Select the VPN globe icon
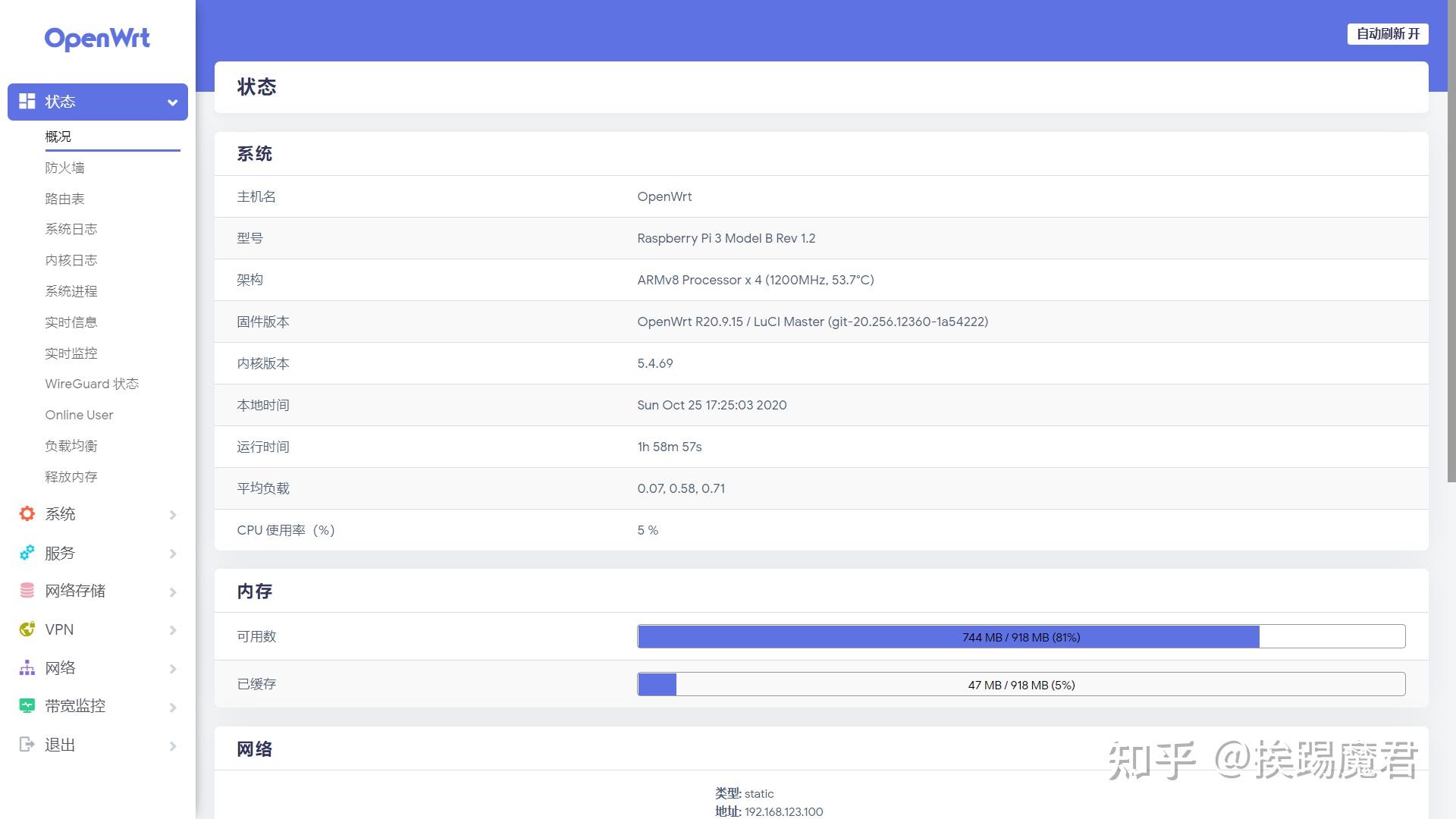Viewport: 1456px width, 819px height. coord(27,629)
